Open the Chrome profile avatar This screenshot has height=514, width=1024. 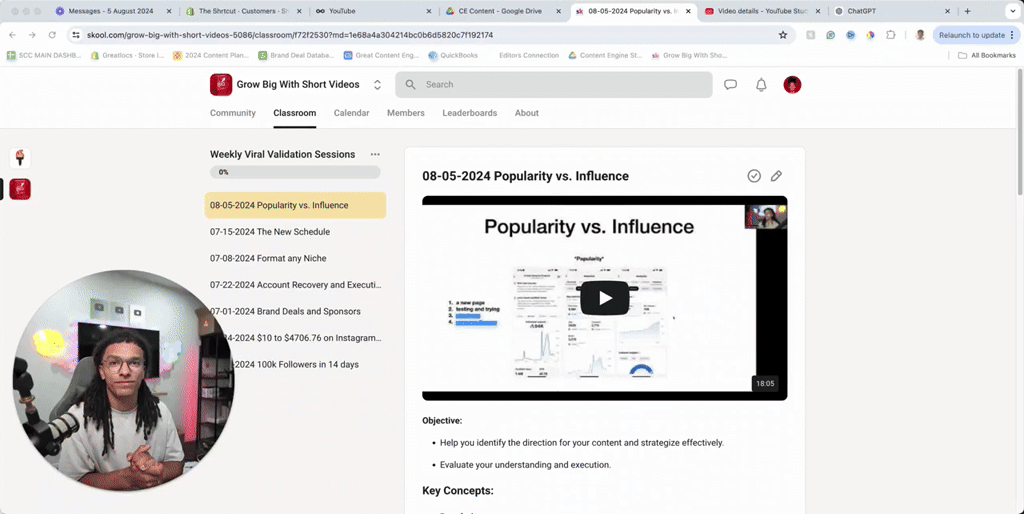pyautogui.click(x=920, y=35)
